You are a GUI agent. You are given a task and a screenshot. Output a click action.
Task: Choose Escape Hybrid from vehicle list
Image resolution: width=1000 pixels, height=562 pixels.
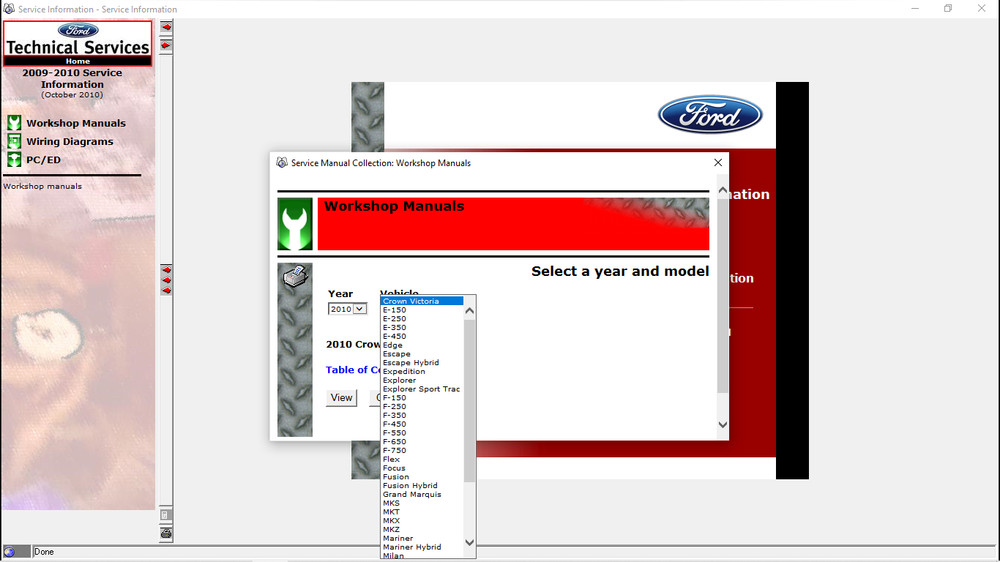(x=422, y=363)
